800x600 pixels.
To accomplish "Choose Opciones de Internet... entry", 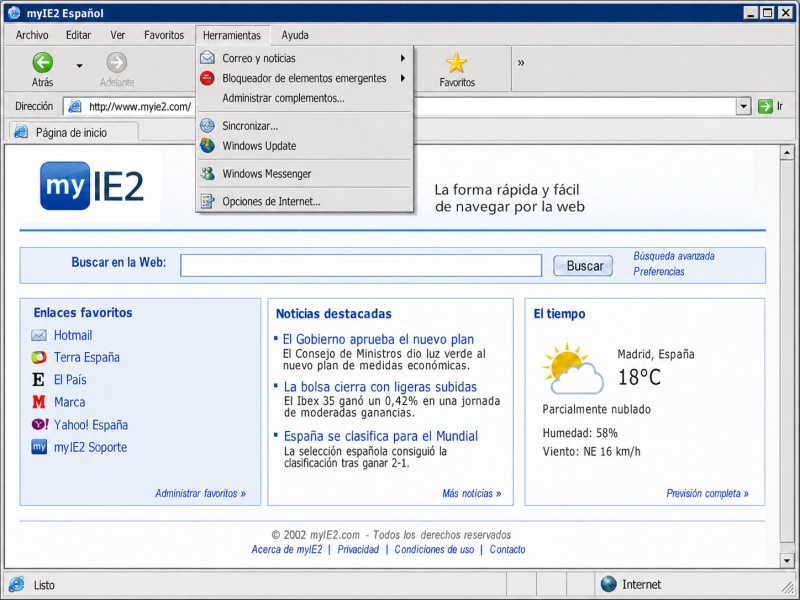I will pos(305,201).
